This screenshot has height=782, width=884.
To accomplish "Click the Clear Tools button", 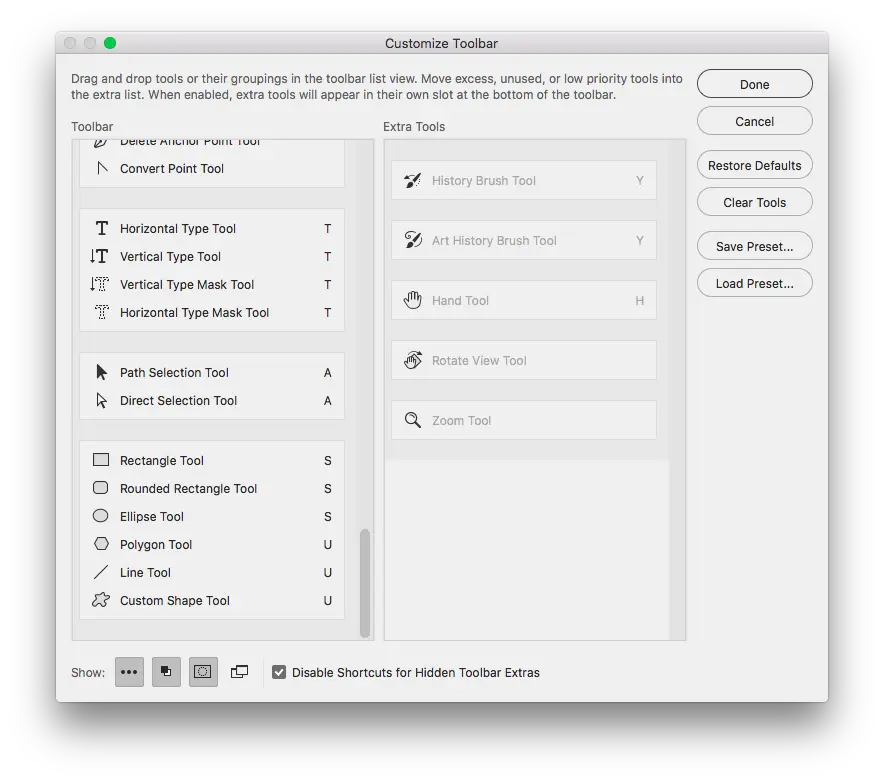I will click(x=754, y=202).
